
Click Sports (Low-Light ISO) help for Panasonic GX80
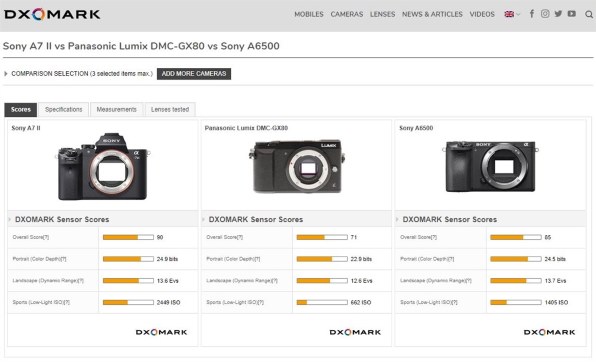coord(261,302)
